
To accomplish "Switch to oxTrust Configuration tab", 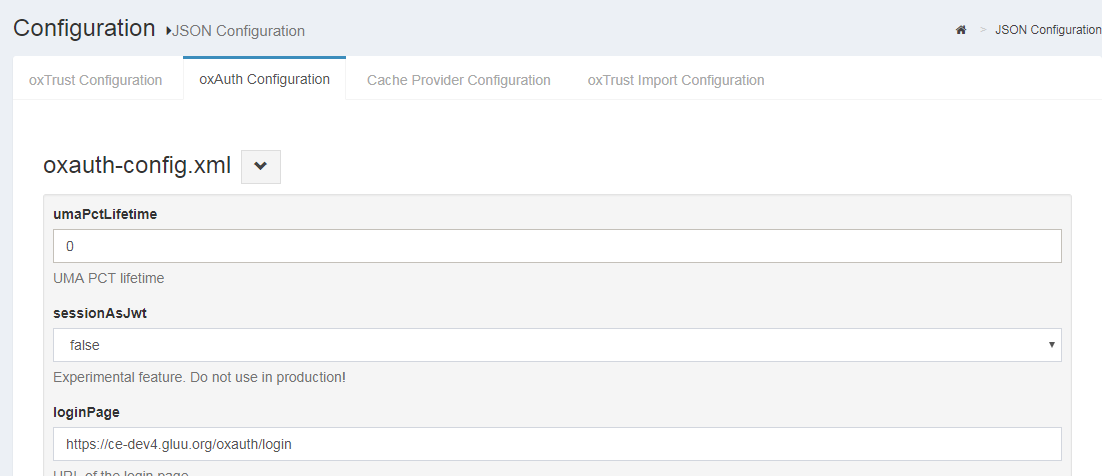I will click(95, 80).
